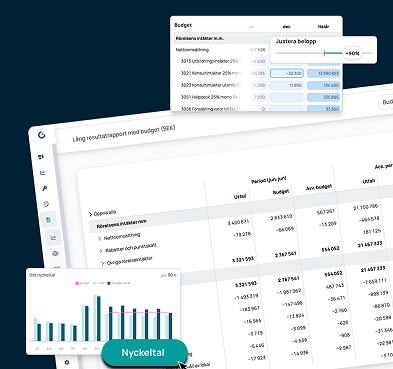
Task: Click the sidebar icon below teal chart icon
Action: [x=55, y=254]
